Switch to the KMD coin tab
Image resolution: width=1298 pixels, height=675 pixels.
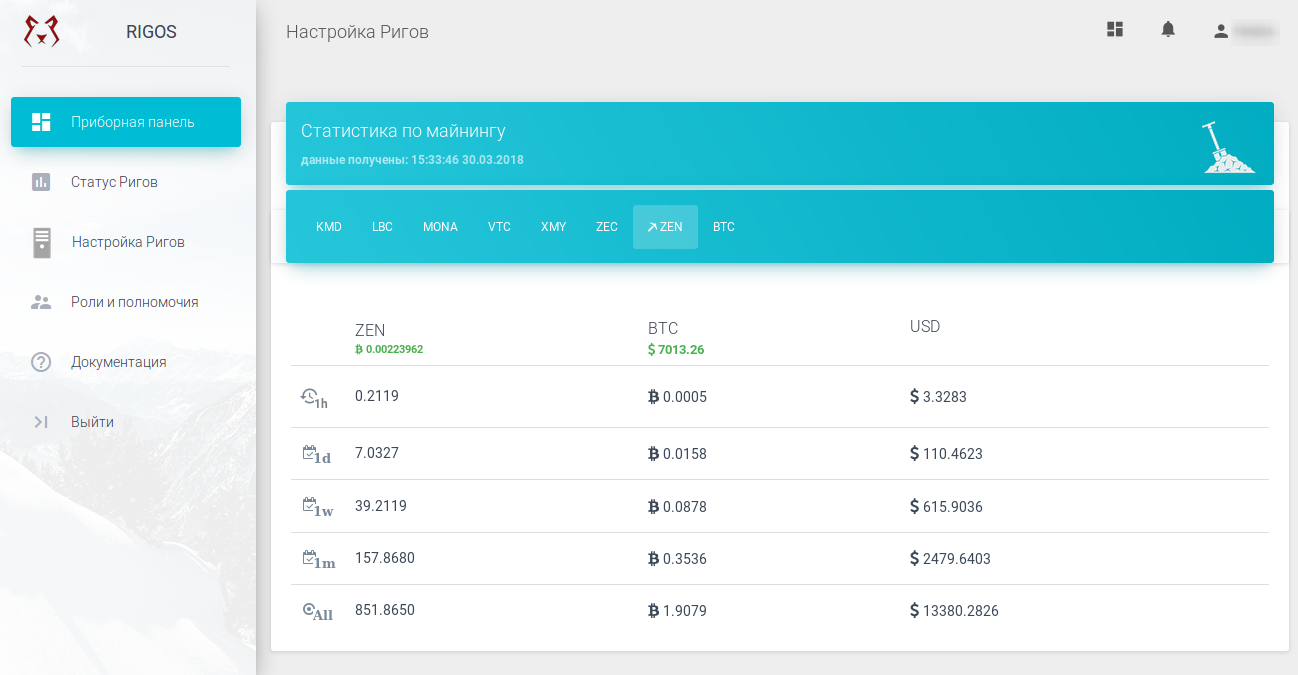(329, 227)
